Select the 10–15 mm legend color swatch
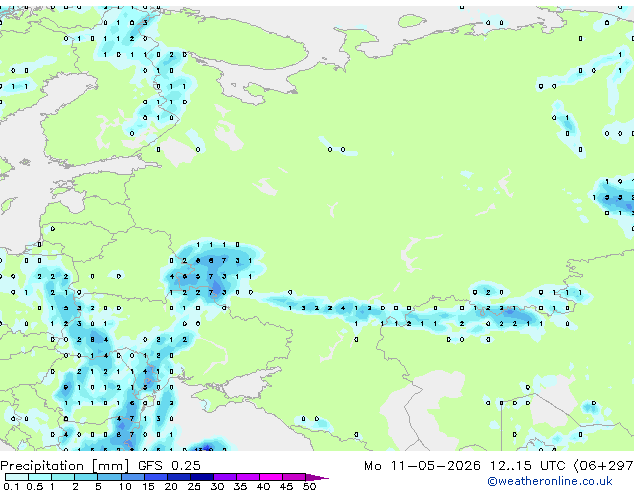This screenshot has width=634, height=490. point(133,477)
